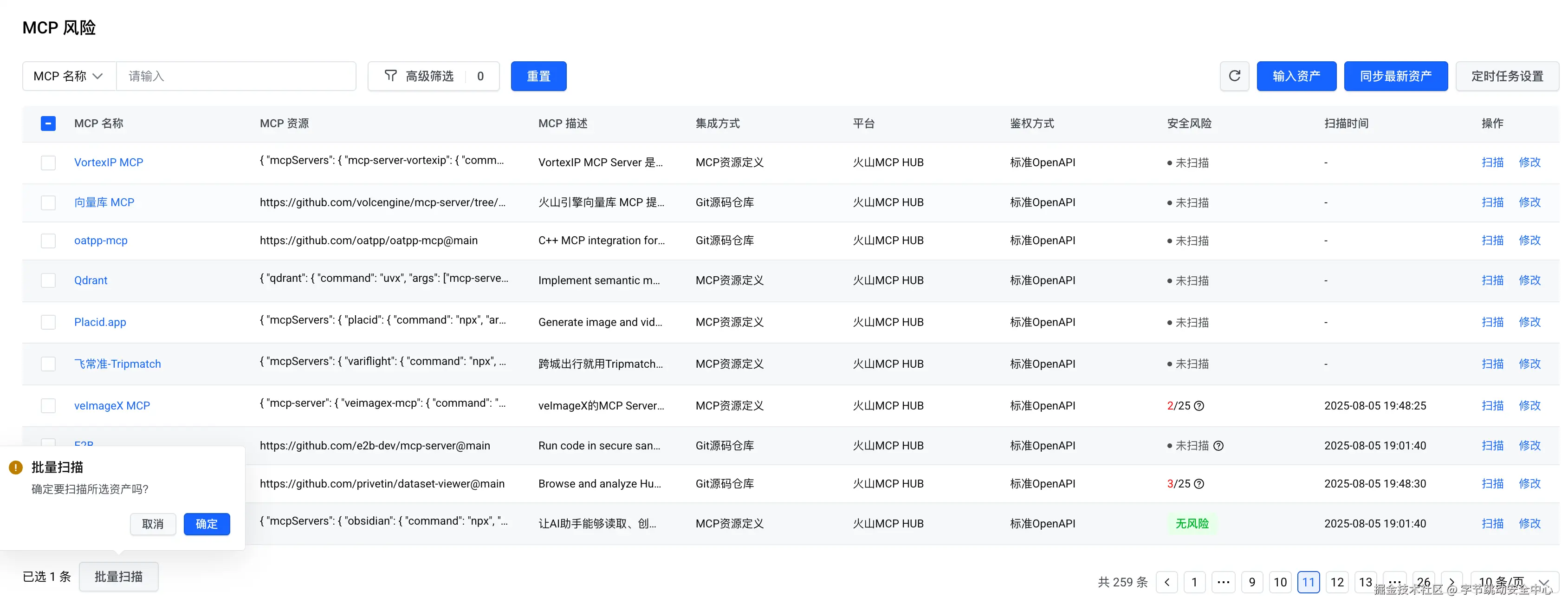
Task: Open the MCP 名称 search field dropdown
Action: tap(69, 76)
